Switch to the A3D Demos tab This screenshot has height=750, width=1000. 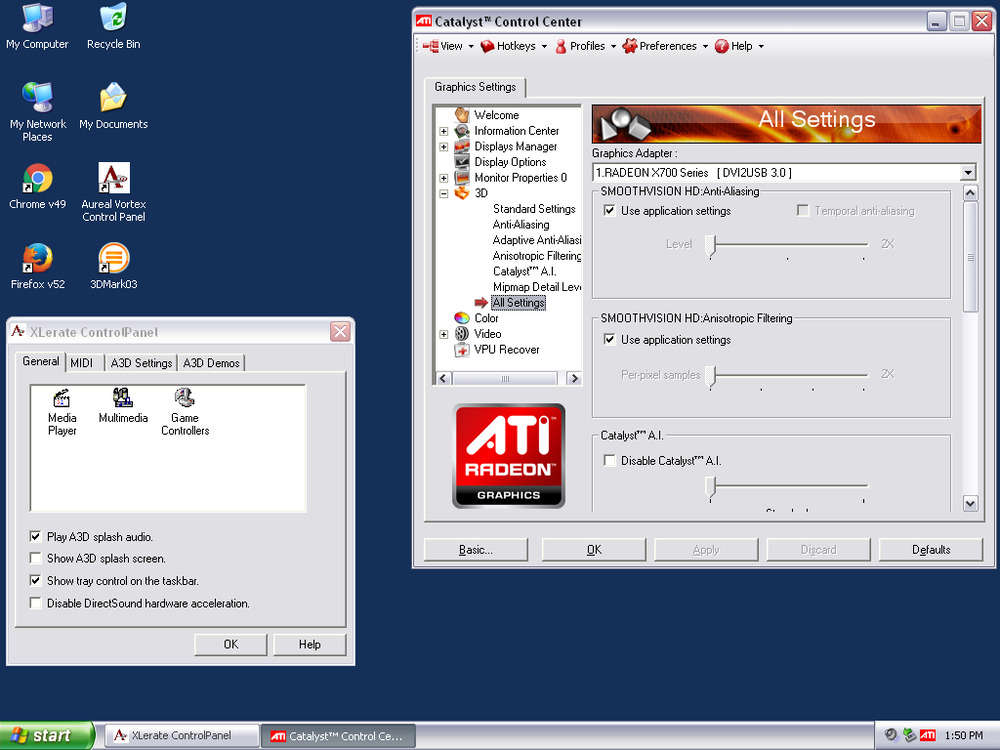(211, 363)
